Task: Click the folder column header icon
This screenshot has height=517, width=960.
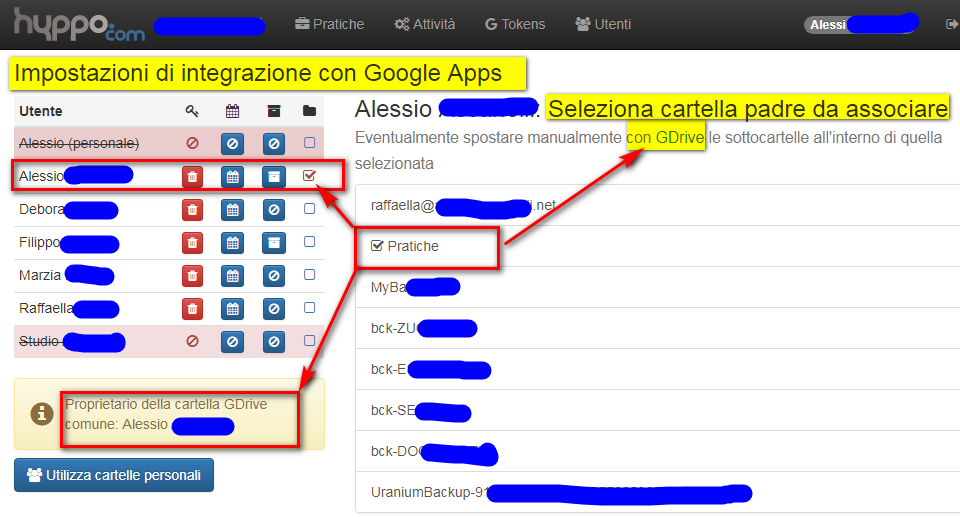Action: point(309,111)
